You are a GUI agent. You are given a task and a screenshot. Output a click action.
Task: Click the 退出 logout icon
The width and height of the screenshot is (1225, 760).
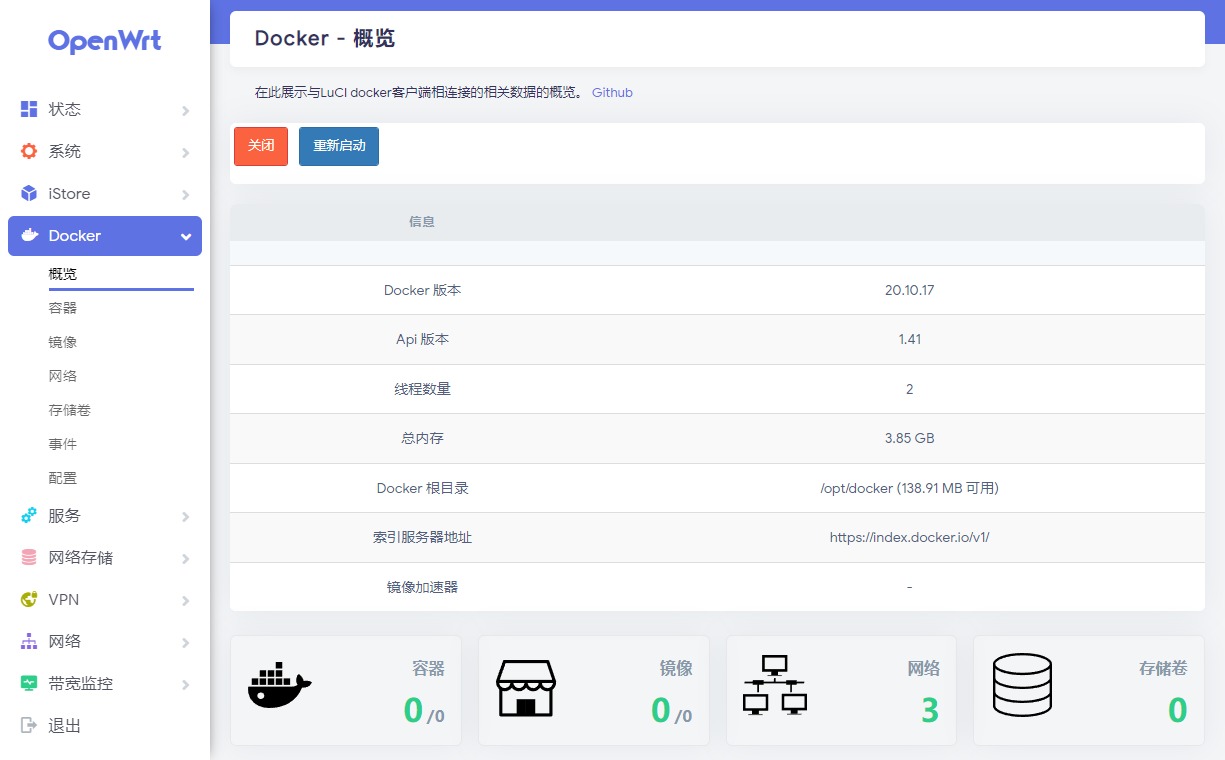click(27, 725)
